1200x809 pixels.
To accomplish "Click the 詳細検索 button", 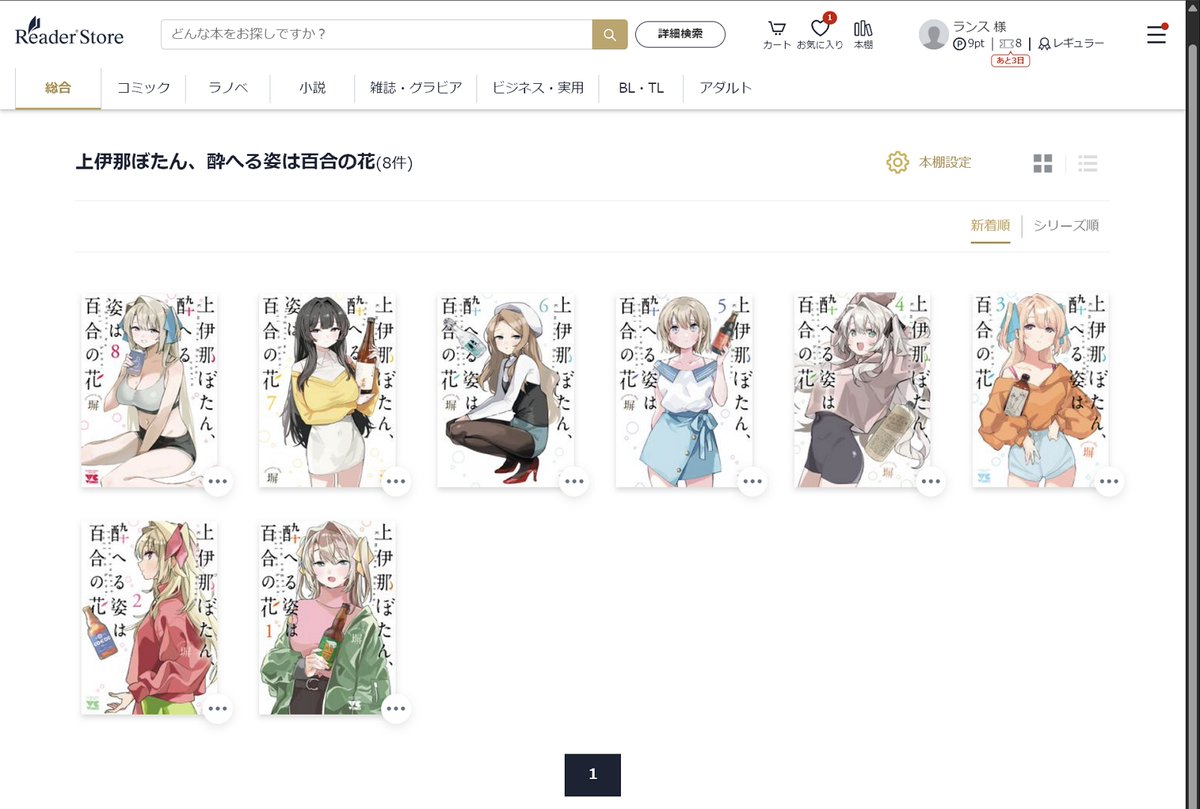I will (680, 34).
